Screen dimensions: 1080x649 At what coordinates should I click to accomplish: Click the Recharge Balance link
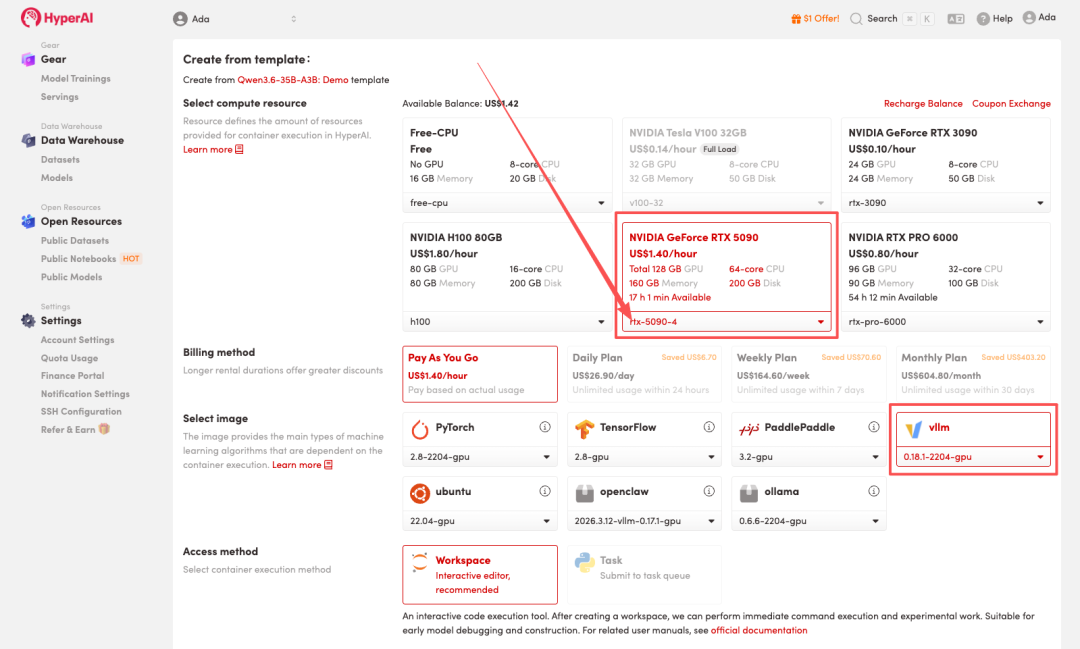[923, 104]
